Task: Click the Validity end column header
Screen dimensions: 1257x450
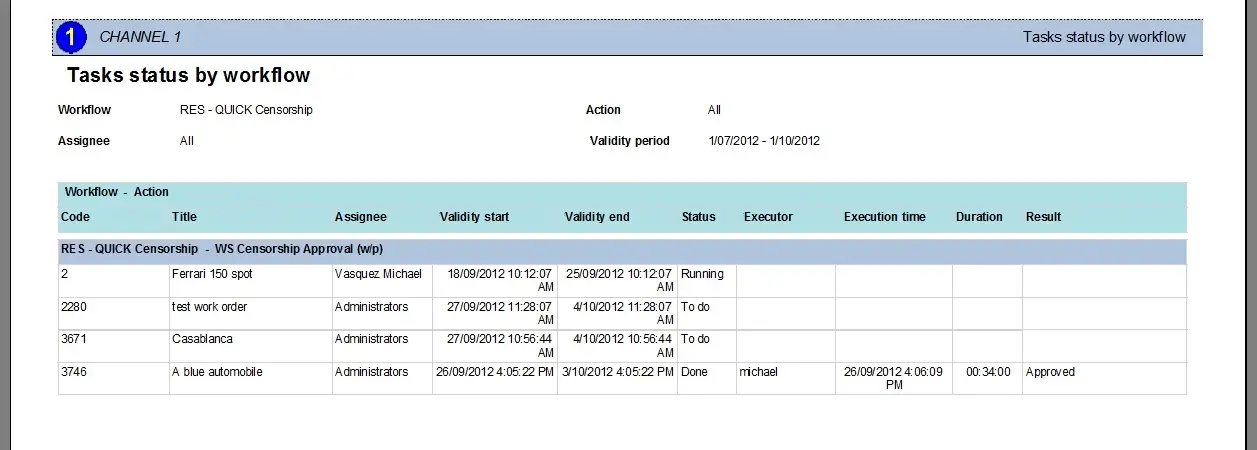Action: click(x=597, y=216)
